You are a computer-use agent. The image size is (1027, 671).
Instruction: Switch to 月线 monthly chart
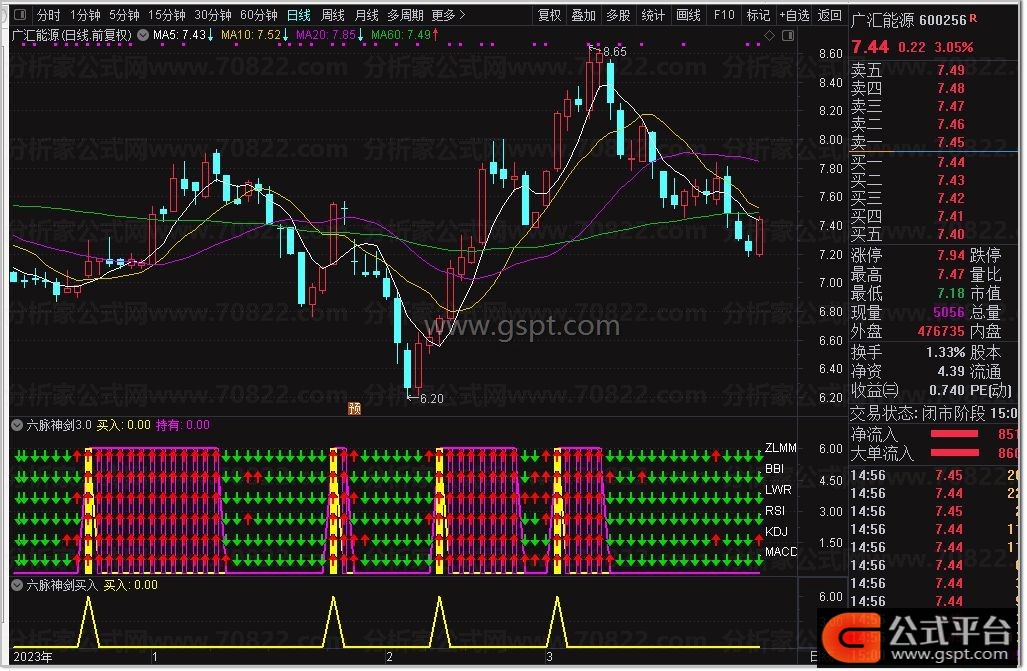click(366, 14)
